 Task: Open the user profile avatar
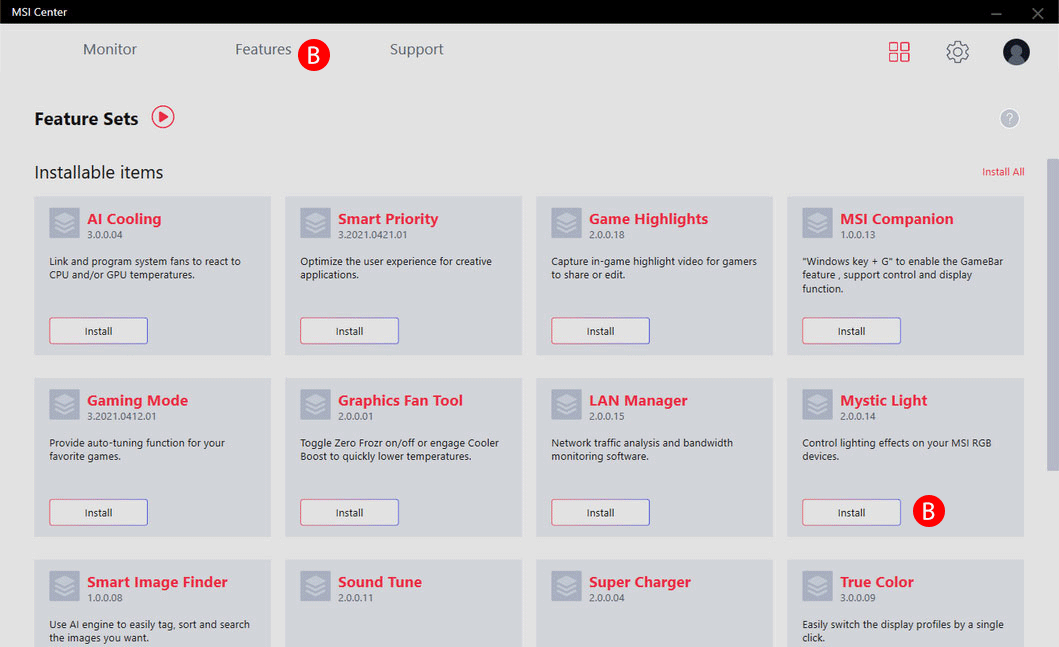[x=1016, y=52]
